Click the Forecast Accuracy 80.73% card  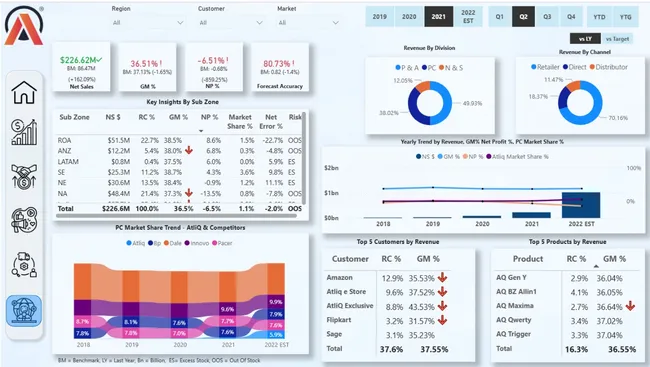pyautogui.click(x=280, y=67)
